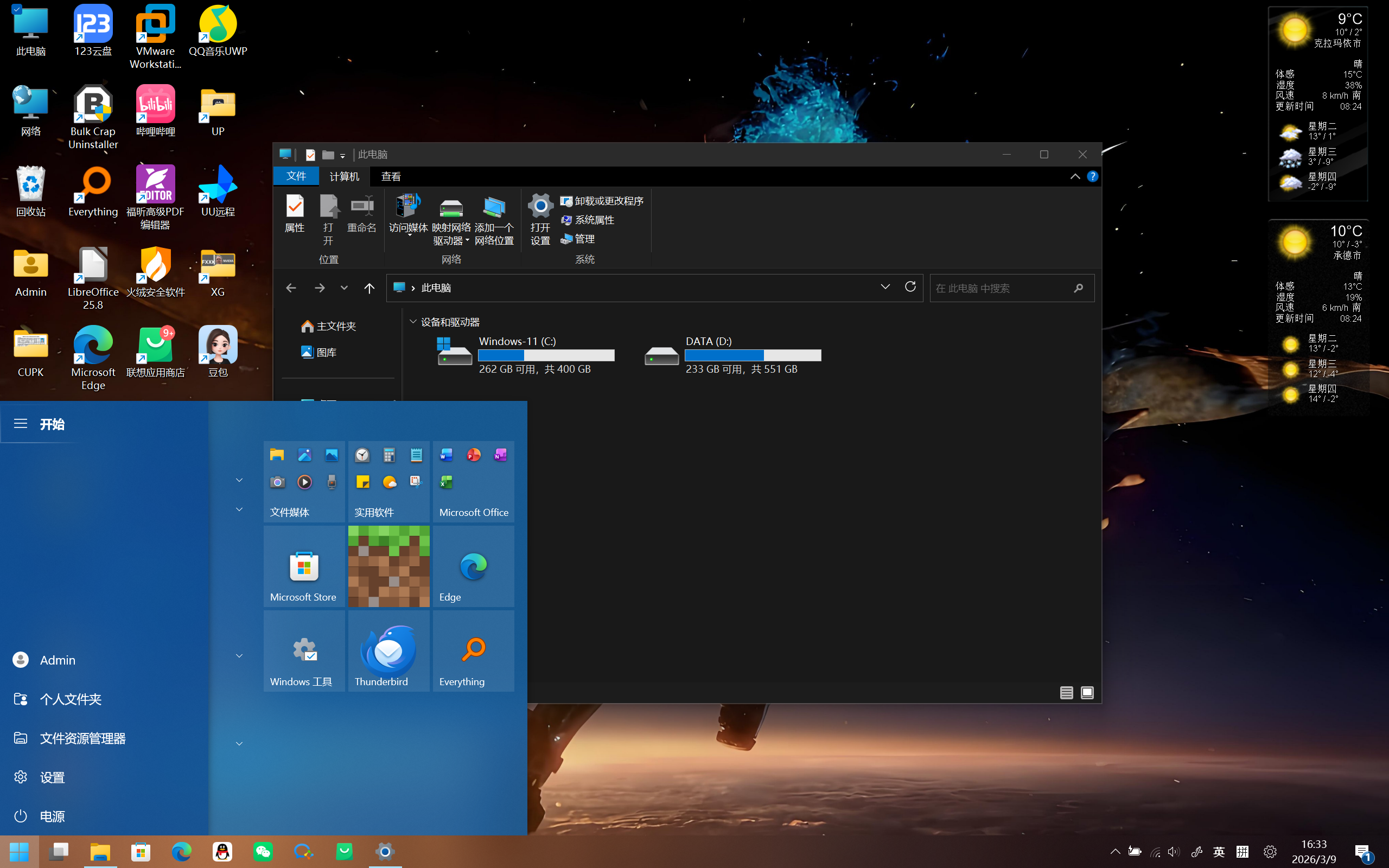The height and width of the screenshot is (868, 1389).
Task: Launch the Everything tile in Start
Action: pos(473,650)
